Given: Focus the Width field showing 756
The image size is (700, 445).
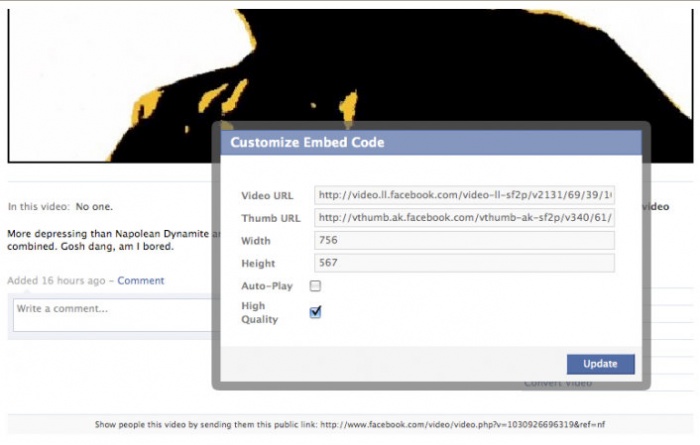Looking at the screenshot, I should [464, 240].
